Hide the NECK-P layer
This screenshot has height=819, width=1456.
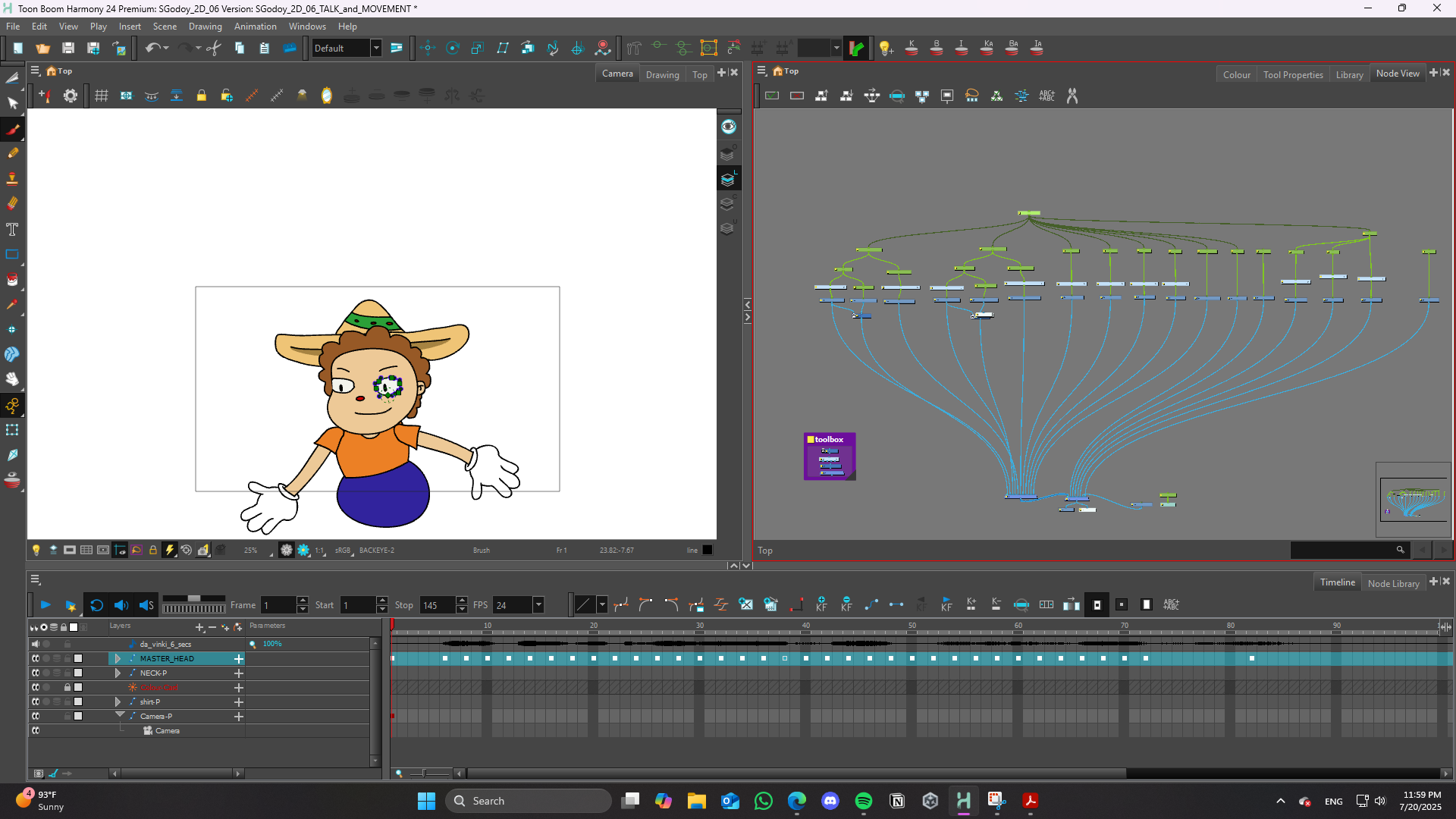[36, 673]
